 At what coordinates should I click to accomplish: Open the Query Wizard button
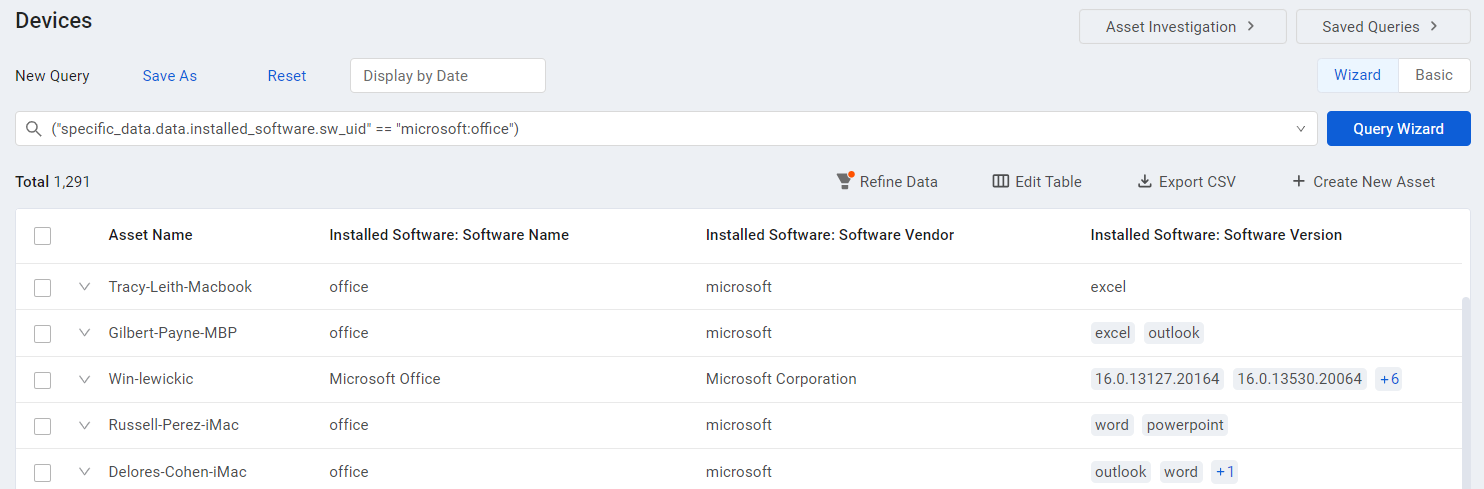tap(1398, 129)
